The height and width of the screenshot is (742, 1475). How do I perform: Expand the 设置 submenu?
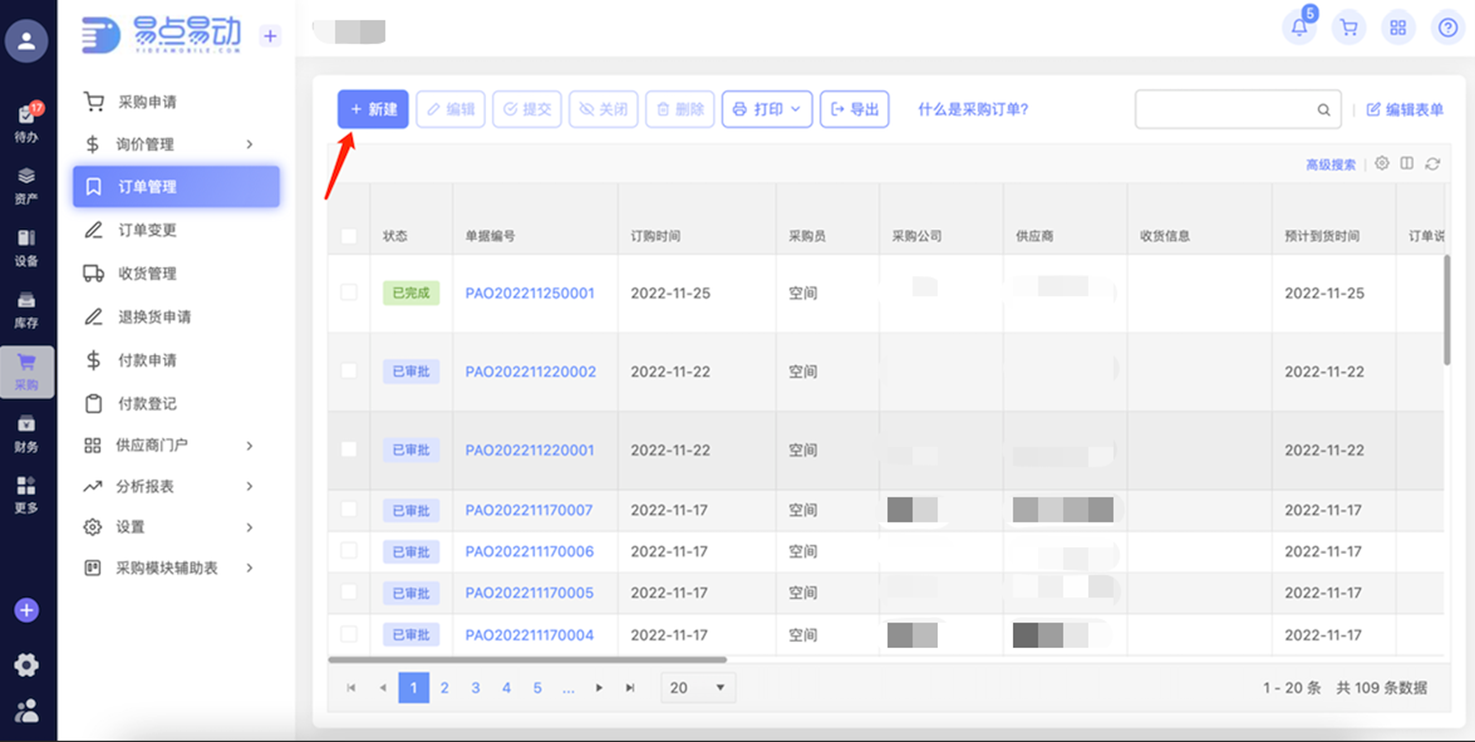tap(250, 527)
